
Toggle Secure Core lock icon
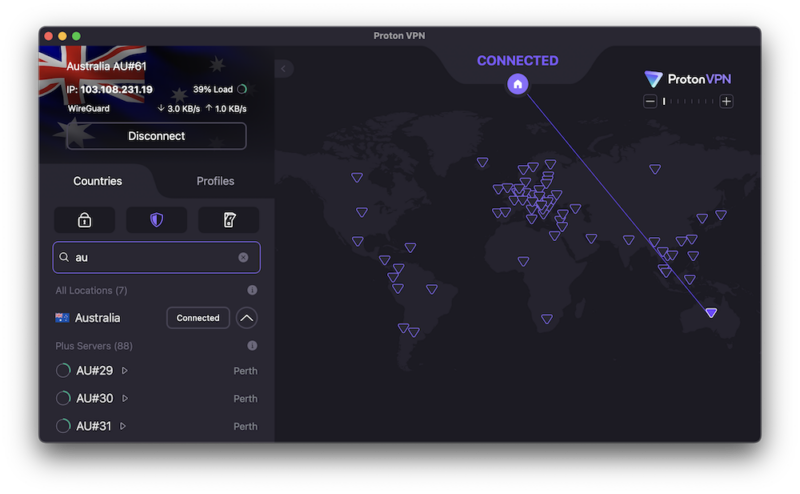85,220
